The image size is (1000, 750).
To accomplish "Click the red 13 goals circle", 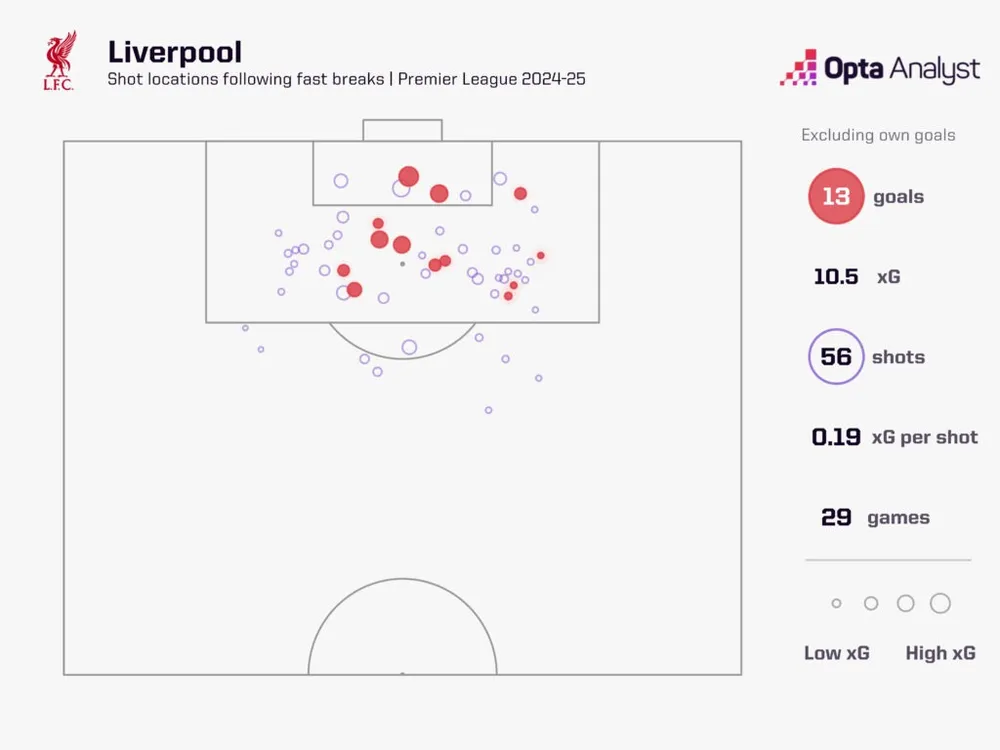I will 835,196.
